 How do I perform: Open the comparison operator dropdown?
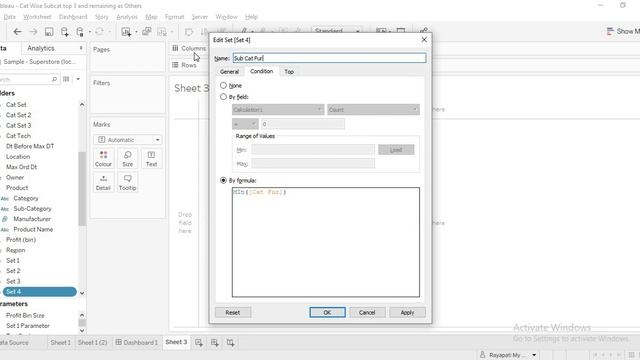(245, 124)
